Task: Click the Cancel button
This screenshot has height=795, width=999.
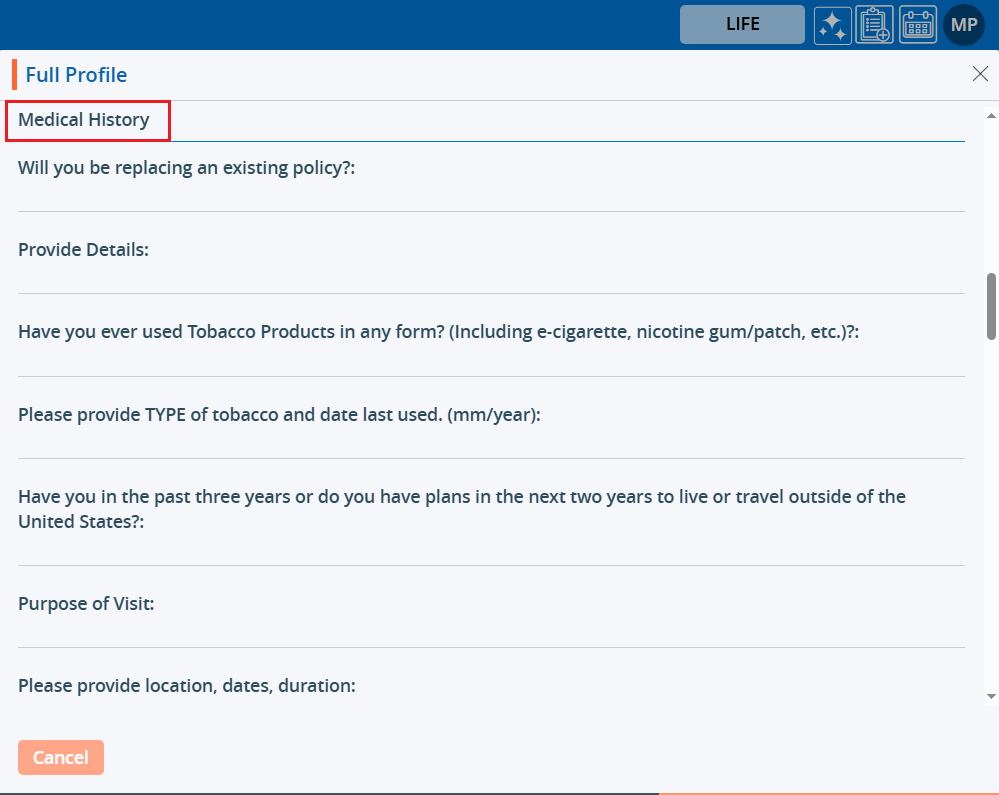Action: point(61,757)
